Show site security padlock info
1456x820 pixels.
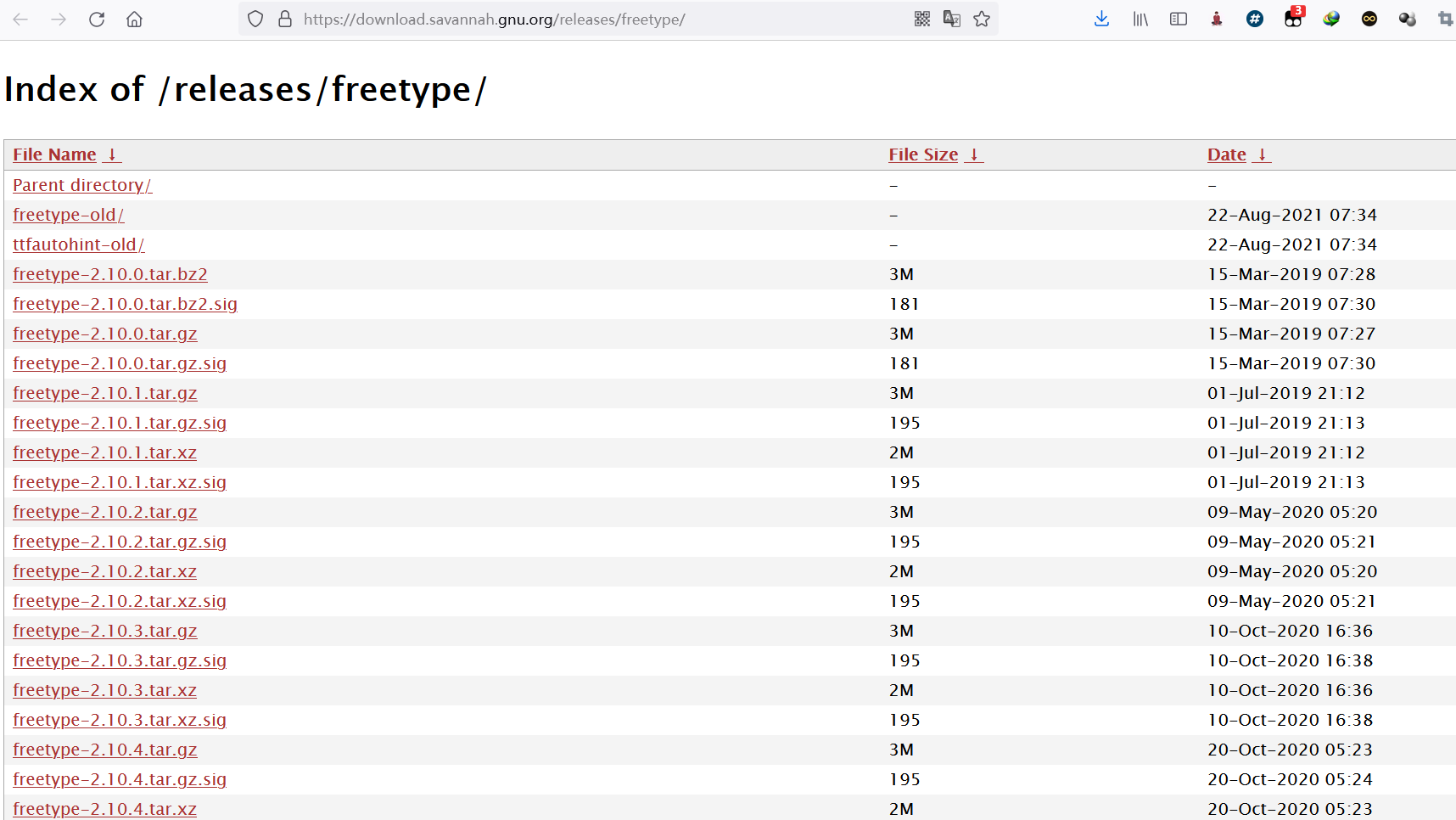click(285, 19)
